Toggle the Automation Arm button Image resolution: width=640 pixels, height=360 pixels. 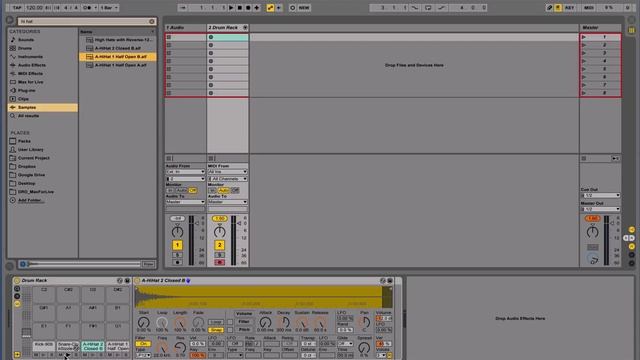pos(270,7)
